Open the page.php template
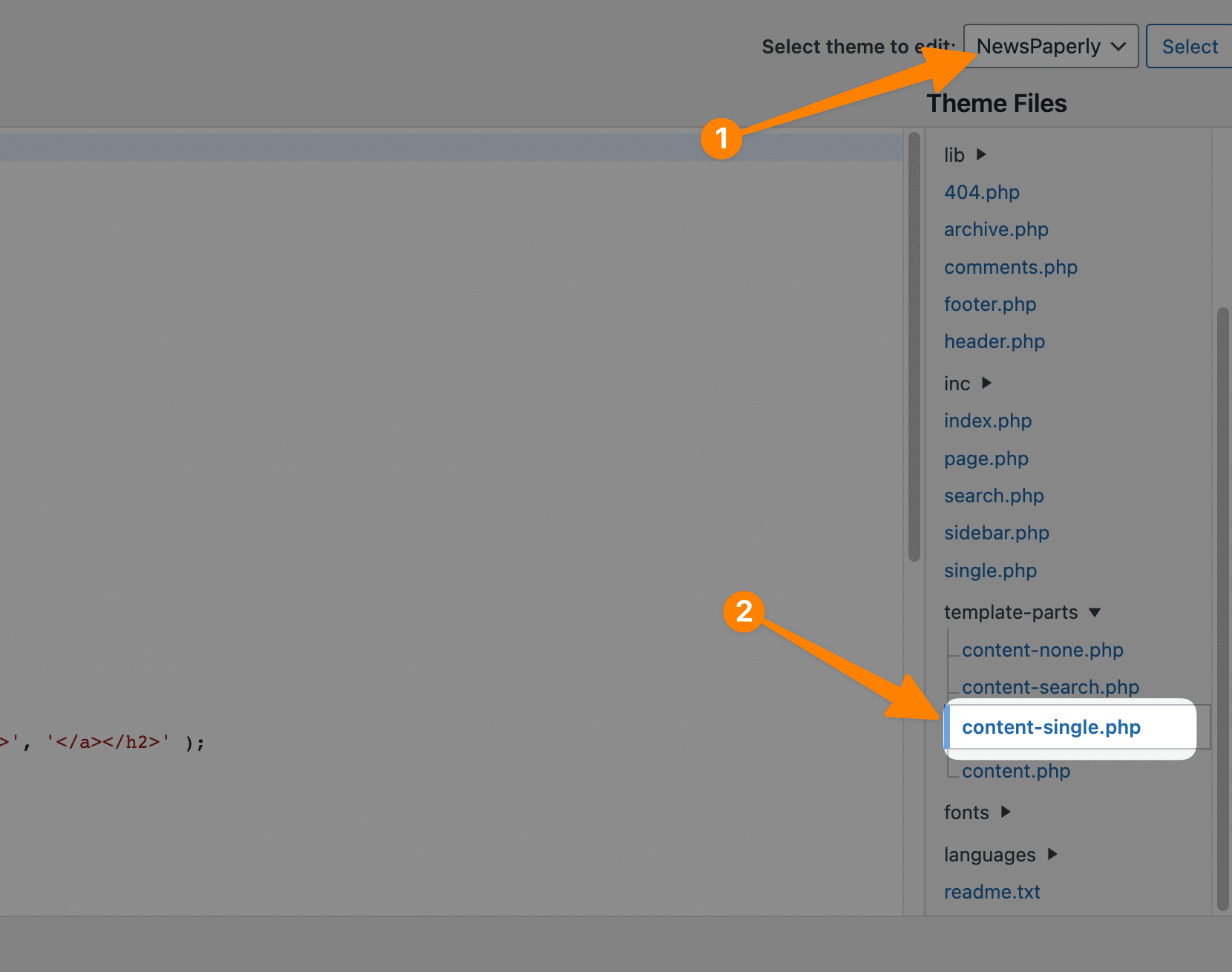 click(x=986, y=459)
